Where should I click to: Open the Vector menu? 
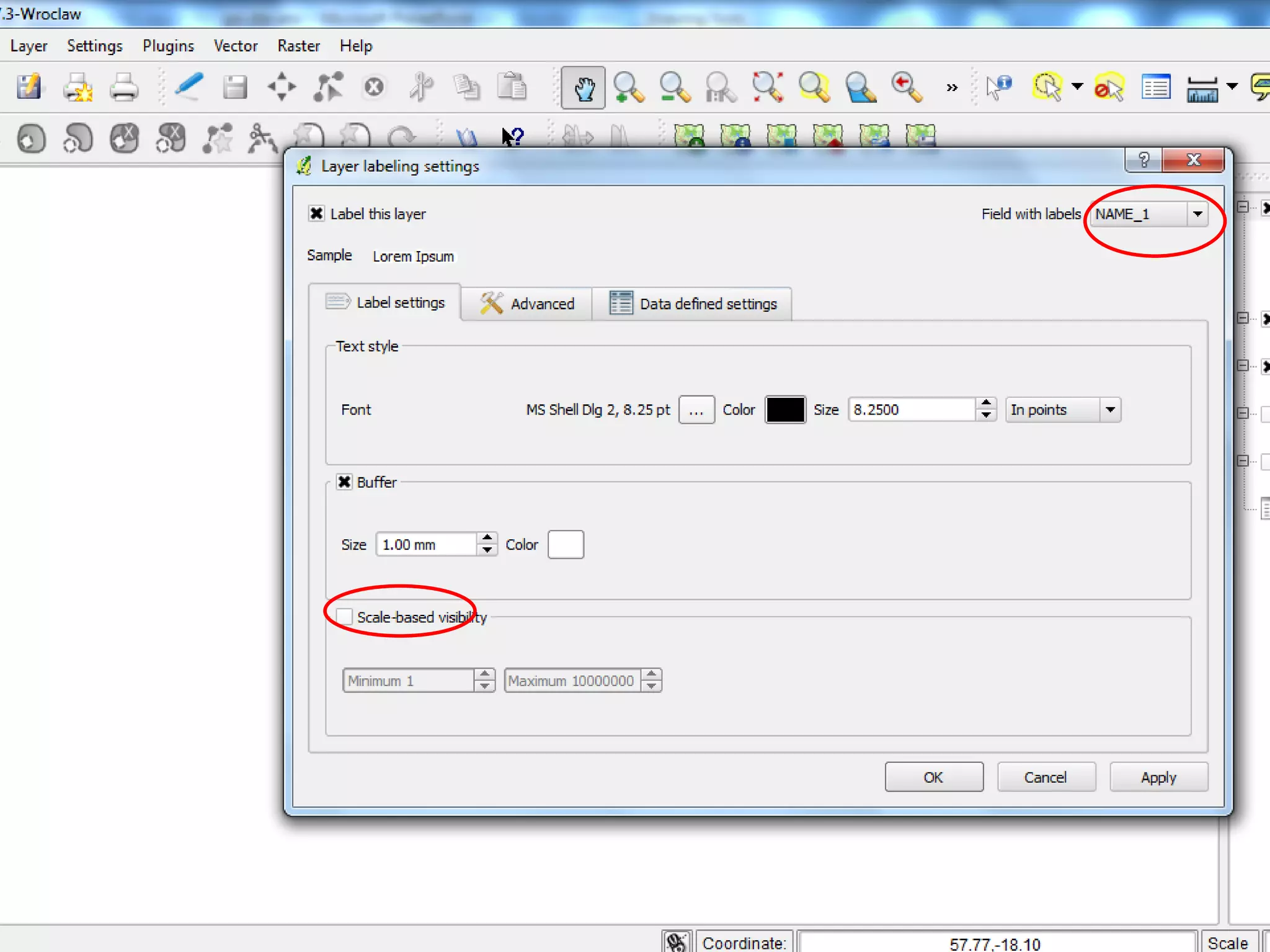tap(235, 46)
